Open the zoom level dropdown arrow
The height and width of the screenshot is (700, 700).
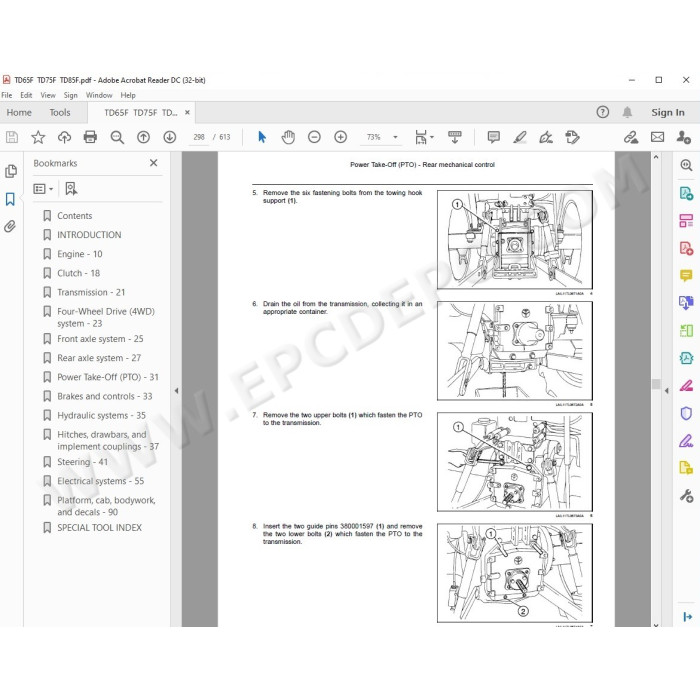[x=395, y=137]
